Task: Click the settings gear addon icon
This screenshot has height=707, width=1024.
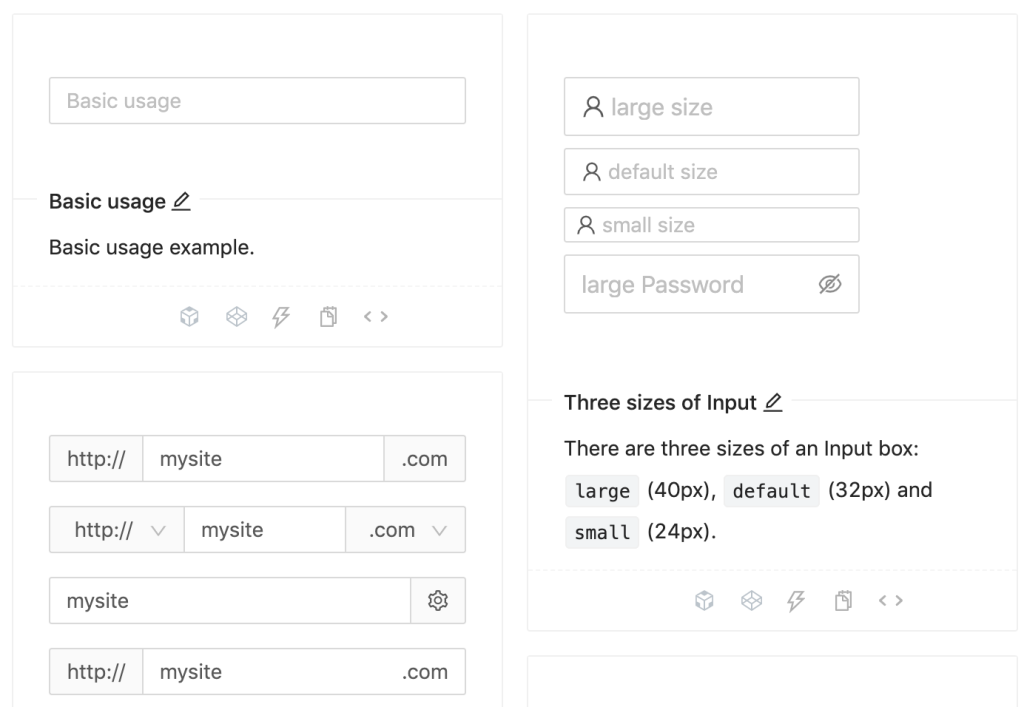Action: point(437,600)
